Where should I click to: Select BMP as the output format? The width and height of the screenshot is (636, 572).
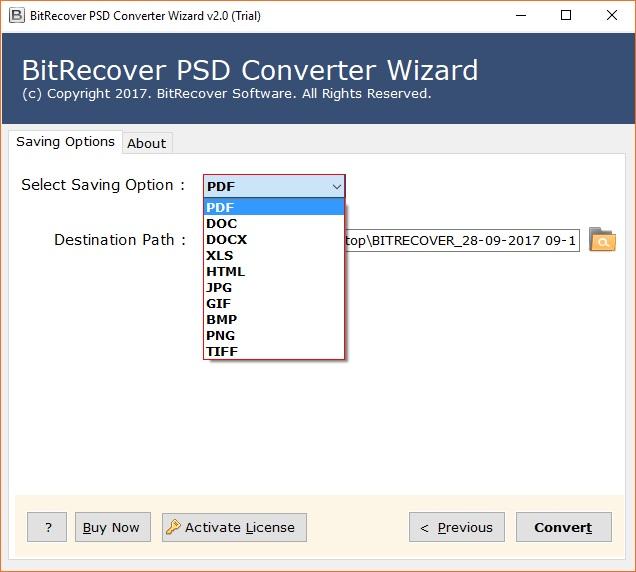[274, 320]
